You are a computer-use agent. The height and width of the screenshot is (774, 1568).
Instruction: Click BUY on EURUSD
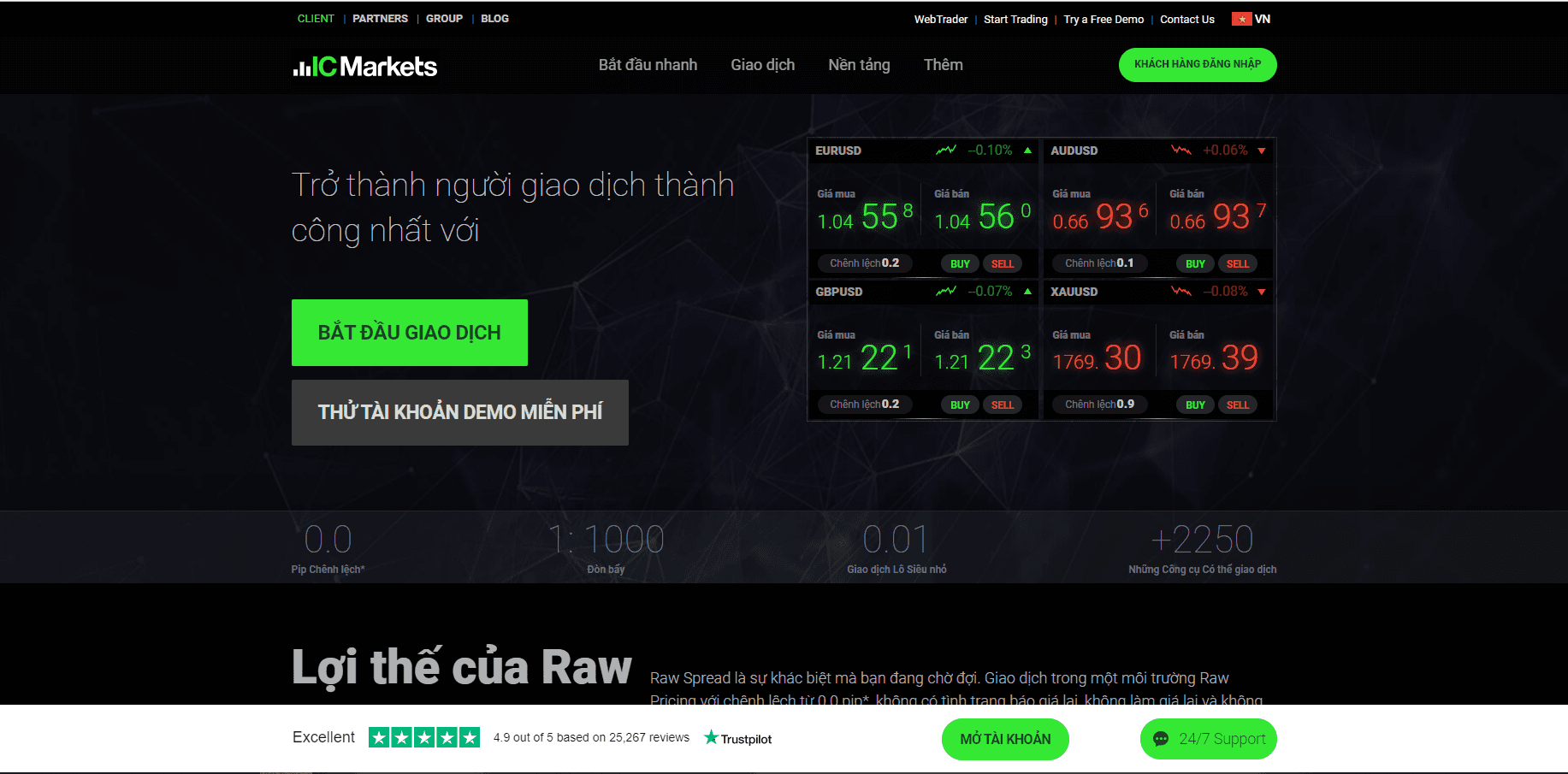click(x=960, y=263)
